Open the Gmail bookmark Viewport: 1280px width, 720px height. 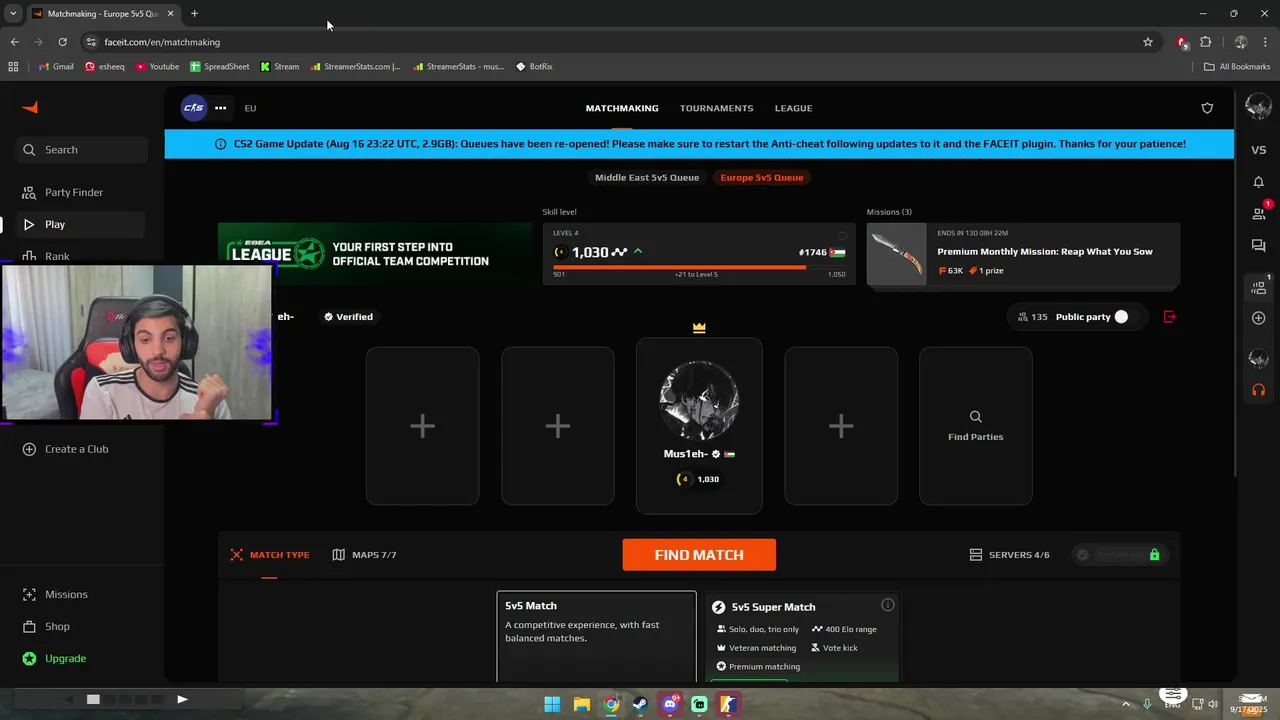pos(56,67)
